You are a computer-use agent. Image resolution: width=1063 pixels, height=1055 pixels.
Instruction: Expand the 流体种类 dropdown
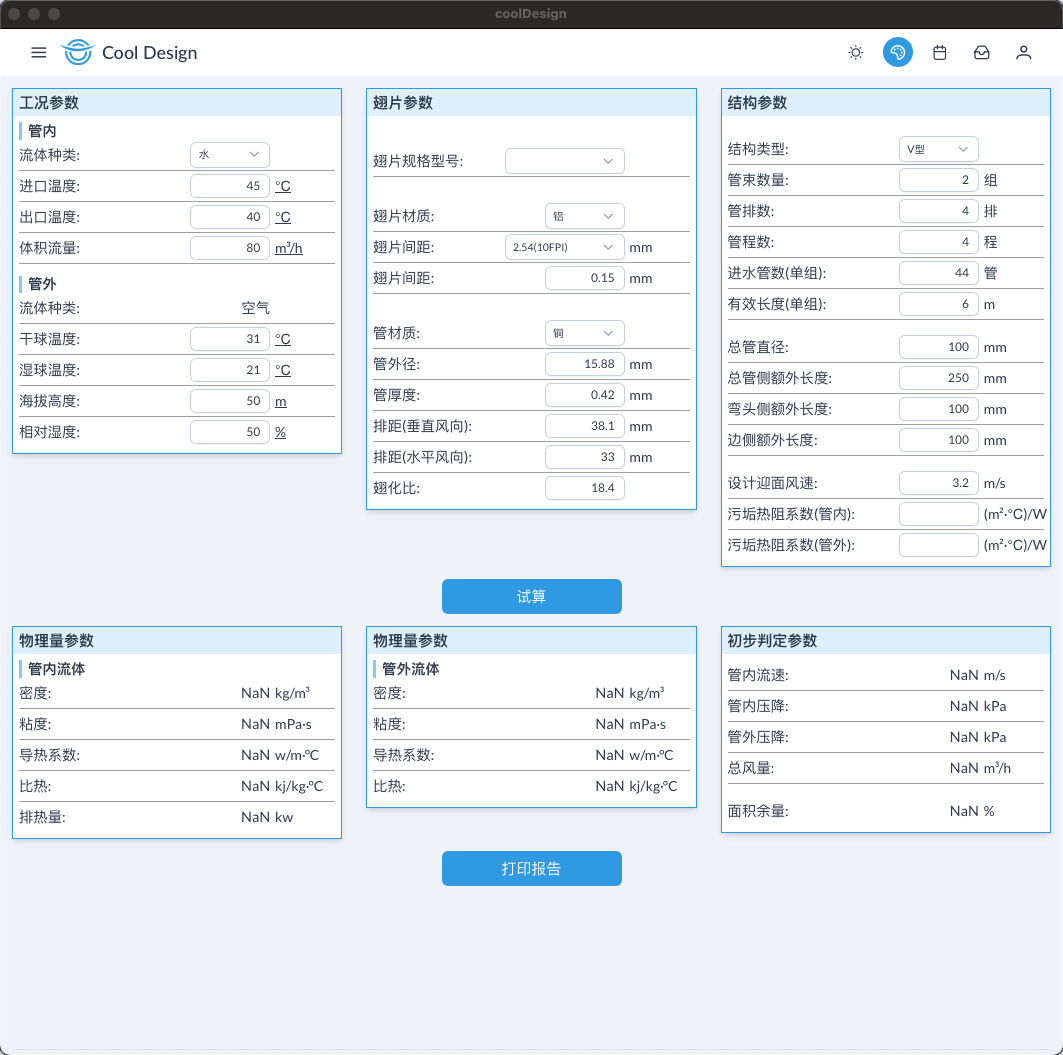(x=230, y=154)
